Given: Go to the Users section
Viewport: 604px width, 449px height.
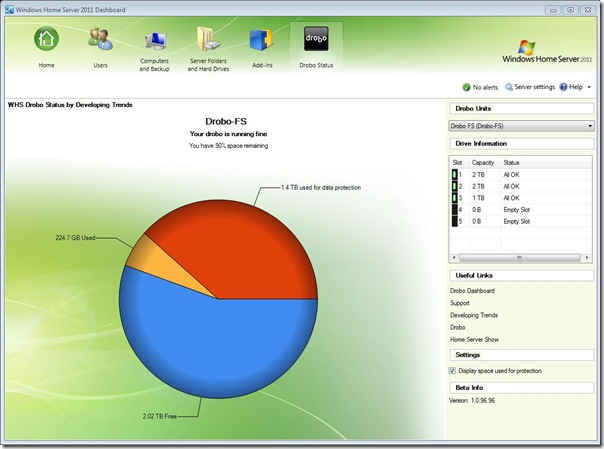Looking at the screenshot, I should tap(100, 42).
